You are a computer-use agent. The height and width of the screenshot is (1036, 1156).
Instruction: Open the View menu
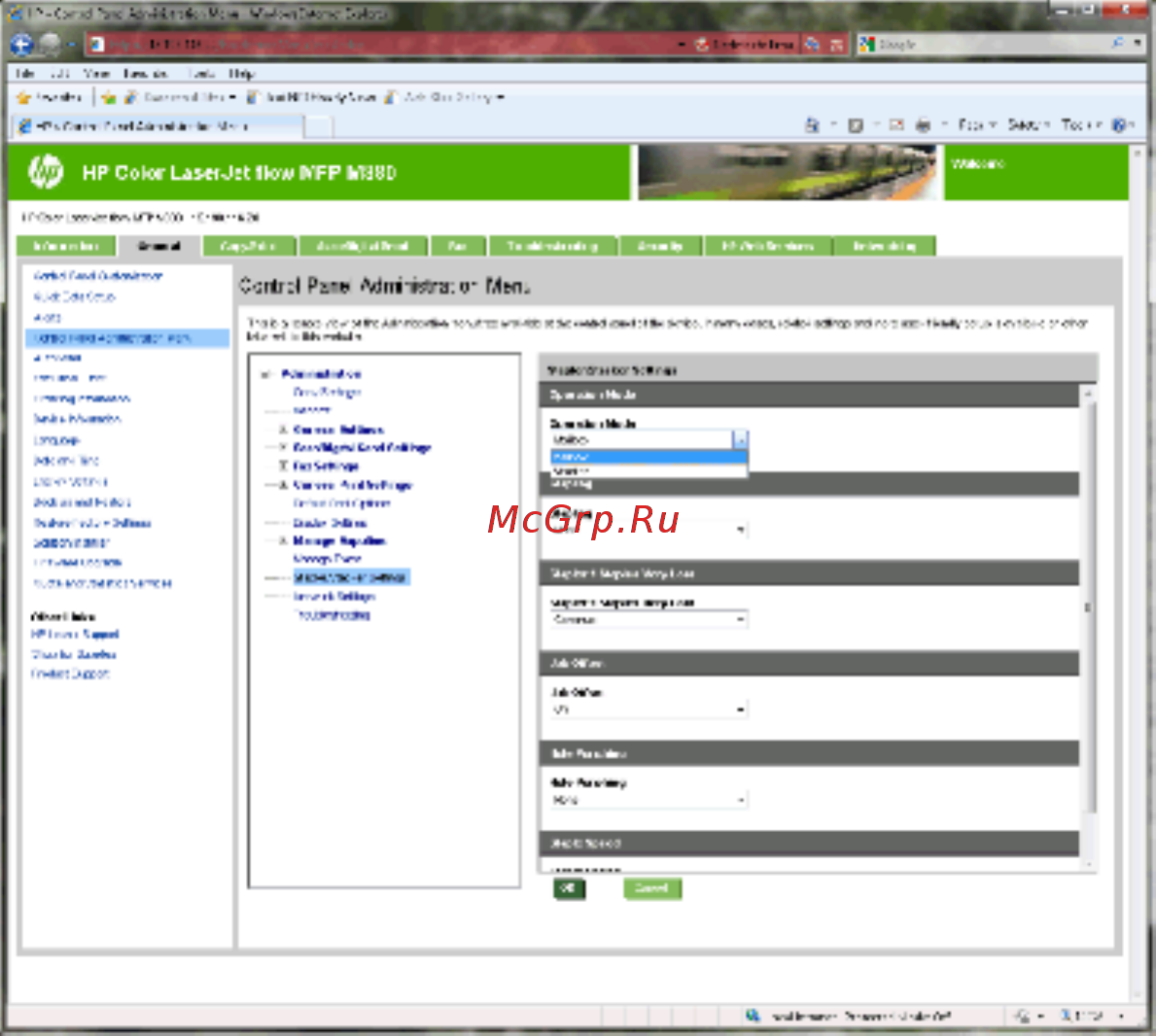pos(96,74)
